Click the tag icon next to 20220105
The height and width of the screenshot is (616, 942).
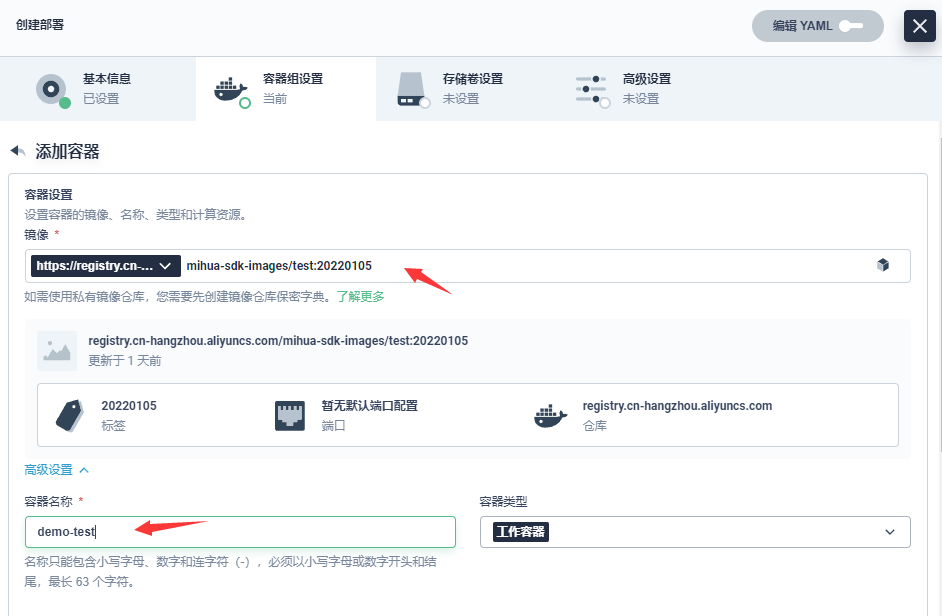69,415
